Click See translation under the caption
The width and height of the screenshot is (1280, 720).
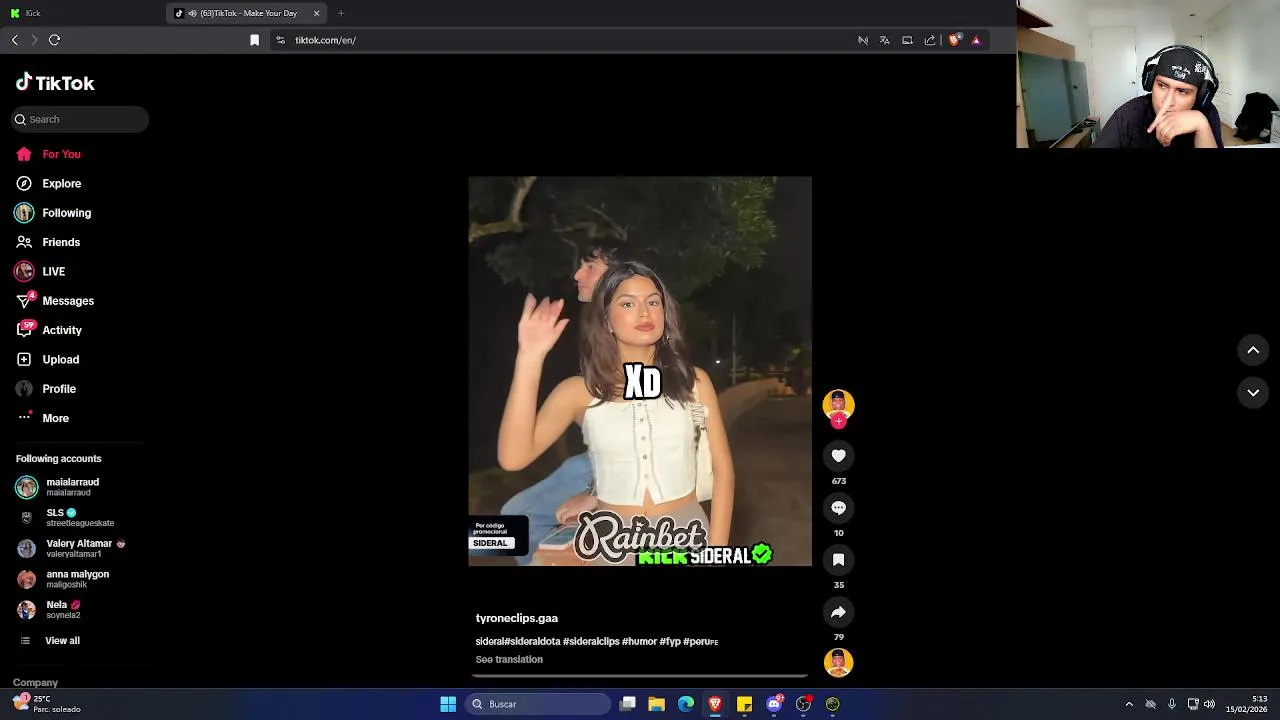509,659
